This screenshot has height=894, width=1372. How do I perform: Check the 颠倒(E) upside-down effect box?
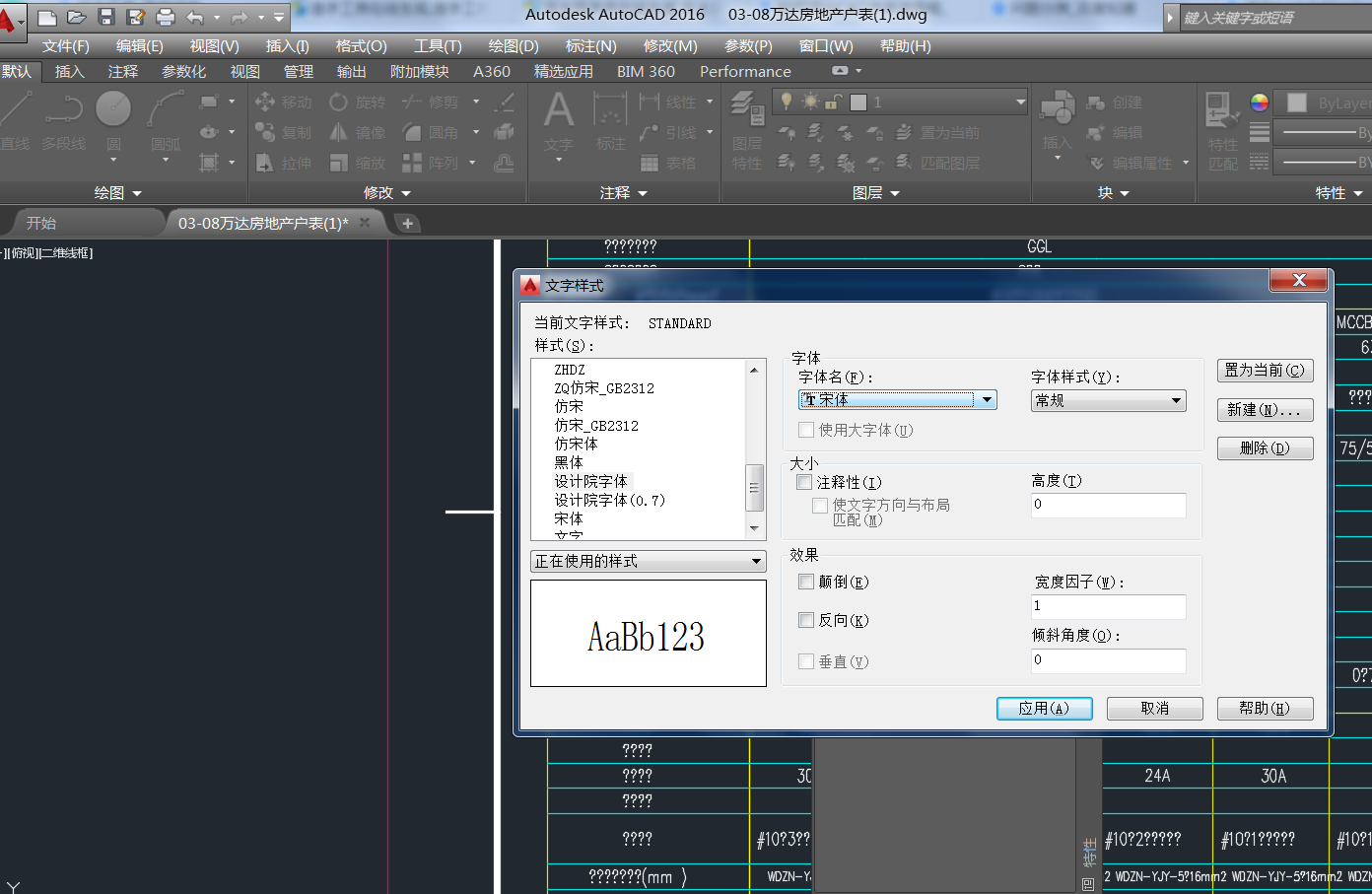click(806, 582)
